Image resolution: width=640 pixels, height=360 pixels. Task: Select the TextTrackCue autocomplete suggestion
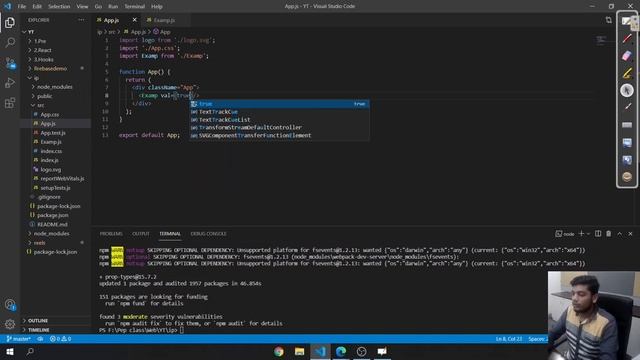[x=279, y=112]
